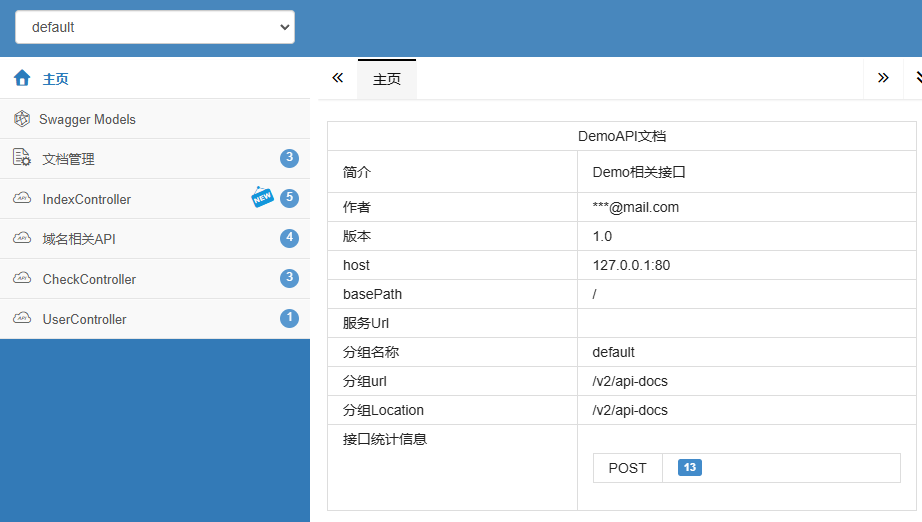
Task: Click the cloud icon next to UserController
Action: [22, 319]
